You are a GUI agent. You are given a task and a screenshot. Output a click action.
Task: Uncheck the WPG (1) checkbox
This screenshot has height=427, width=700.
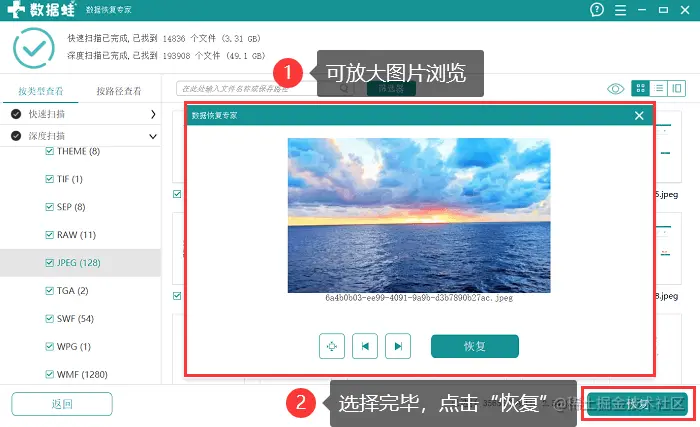[50, 347]
